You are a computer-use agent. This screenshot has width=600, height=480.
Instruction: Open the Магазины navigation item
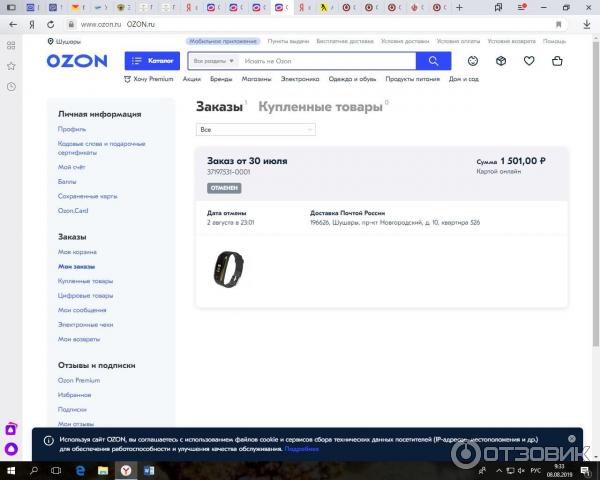click(x=256, y=79)
